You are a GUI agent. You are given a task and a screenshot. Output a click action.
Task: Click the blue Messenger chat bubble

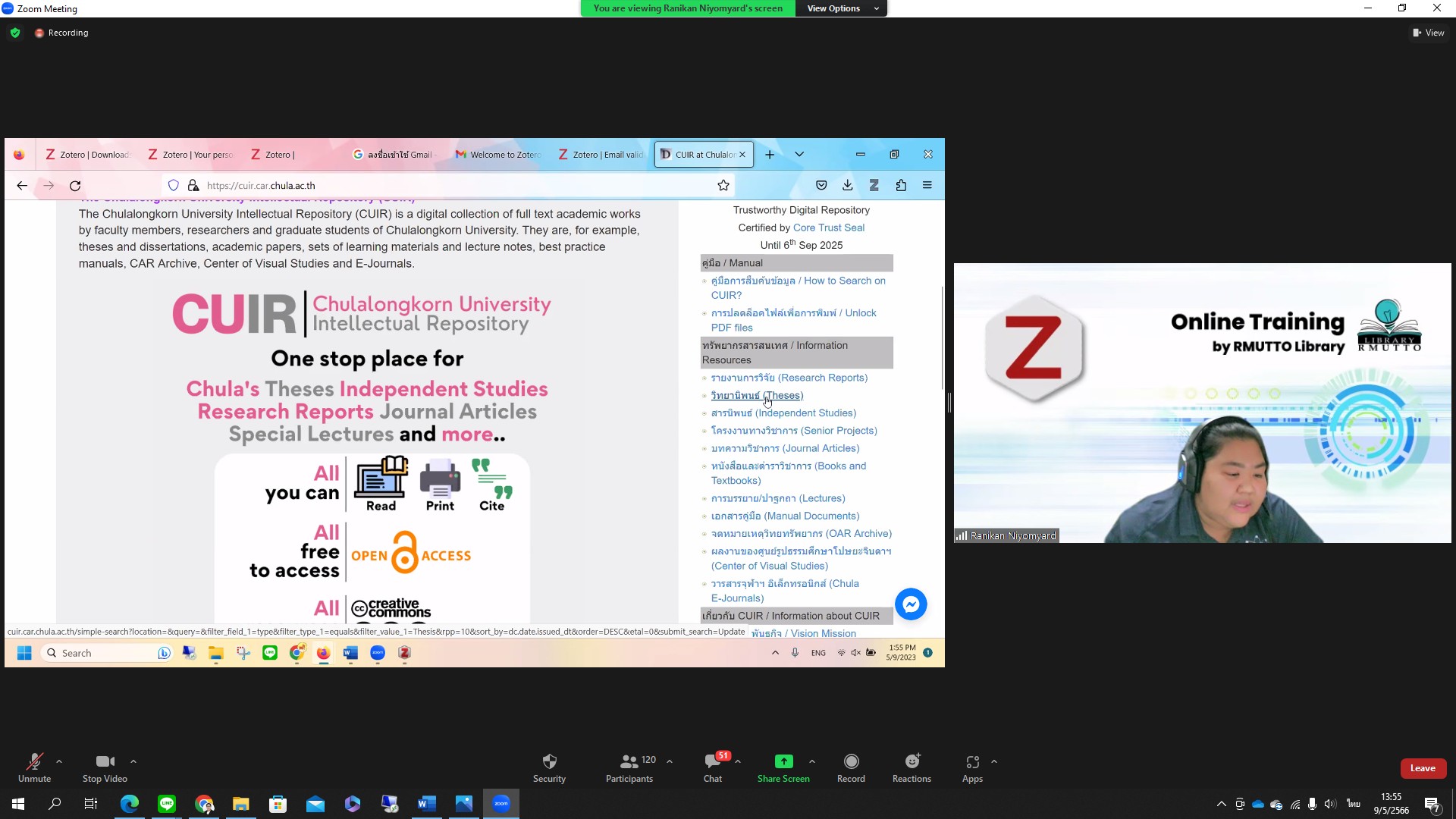coord(911,604)
